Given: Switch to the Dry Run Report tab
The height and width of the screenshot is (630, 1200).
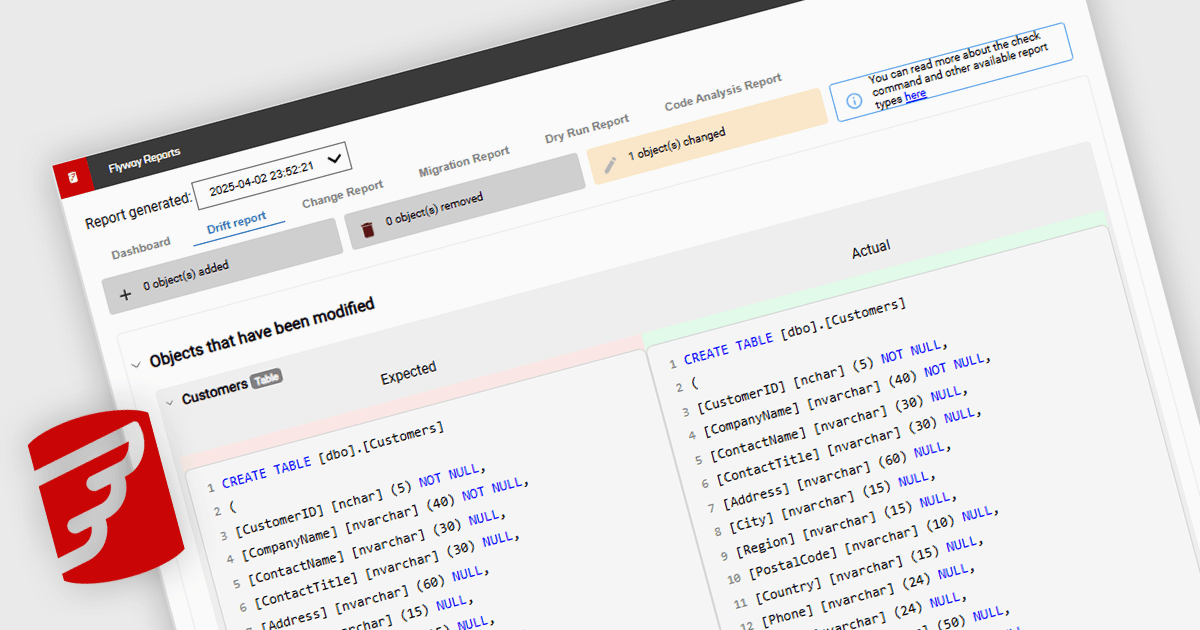Looking at the screenshot, I should pyautogui.click(x=587, y=130).
